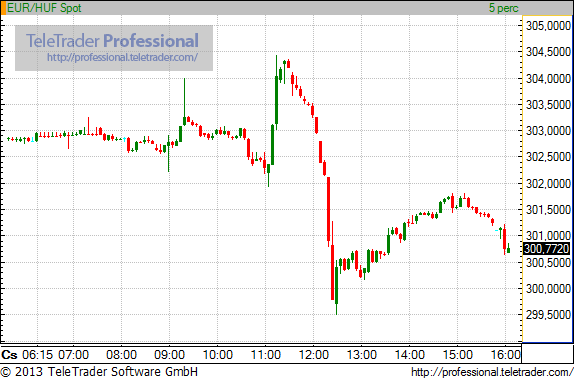Viewport: 574px width, 381px height.
Task: Click the 12:00 time axis marker
Action: (314, 355)
